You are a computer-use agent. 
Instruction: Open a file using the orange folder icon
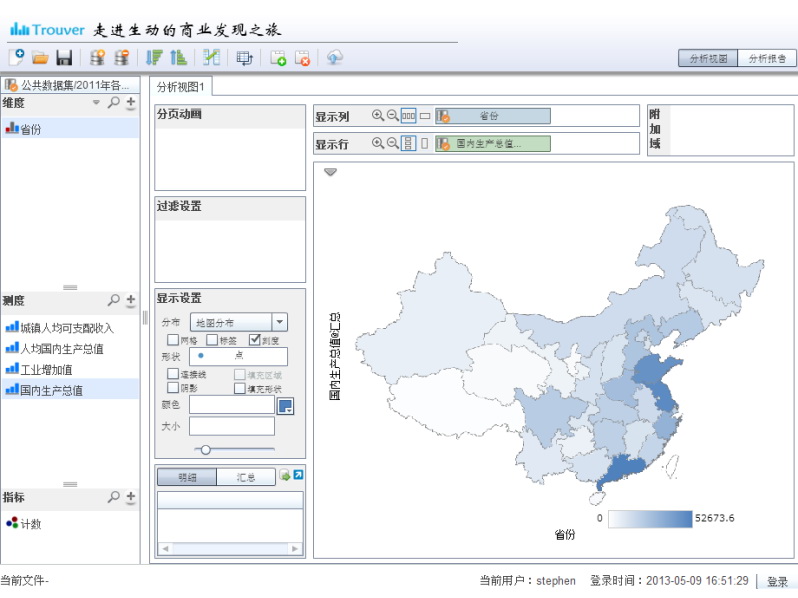point(40,58)
